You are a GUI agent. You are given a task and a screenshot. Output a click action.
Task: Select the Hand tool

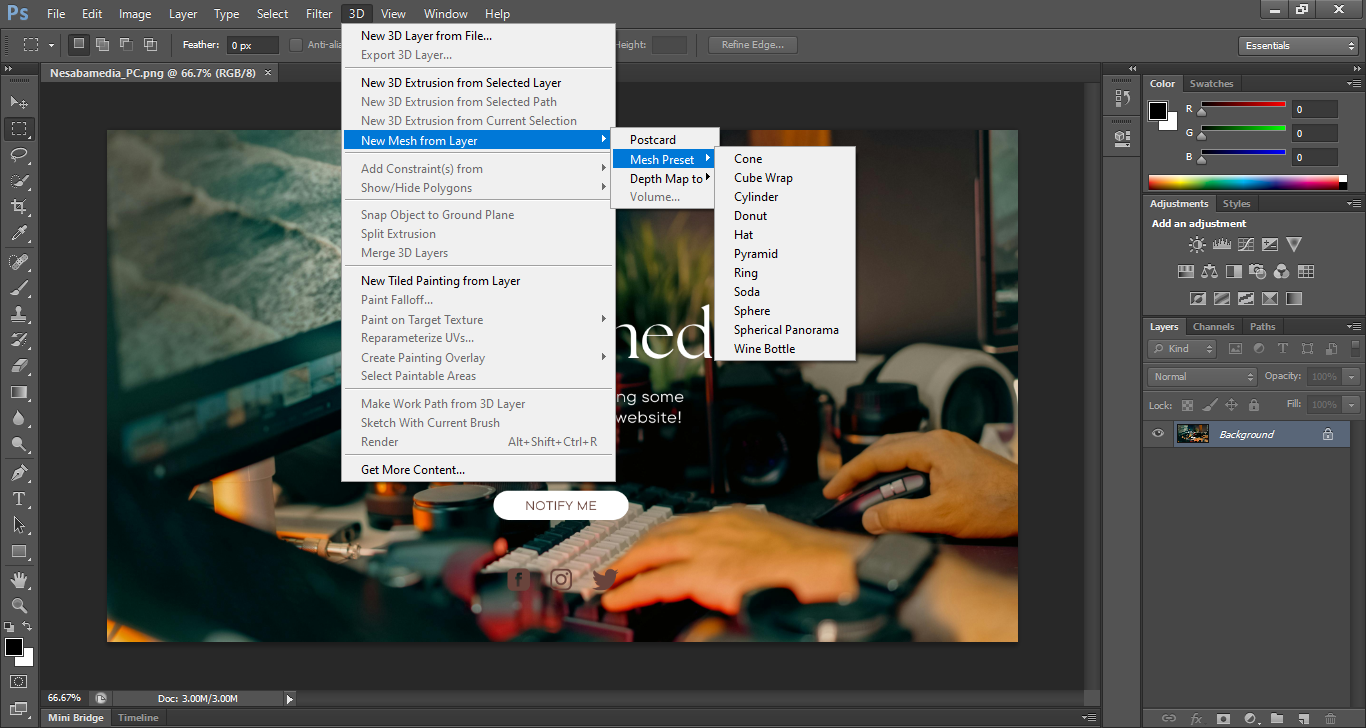coord(19,579)
